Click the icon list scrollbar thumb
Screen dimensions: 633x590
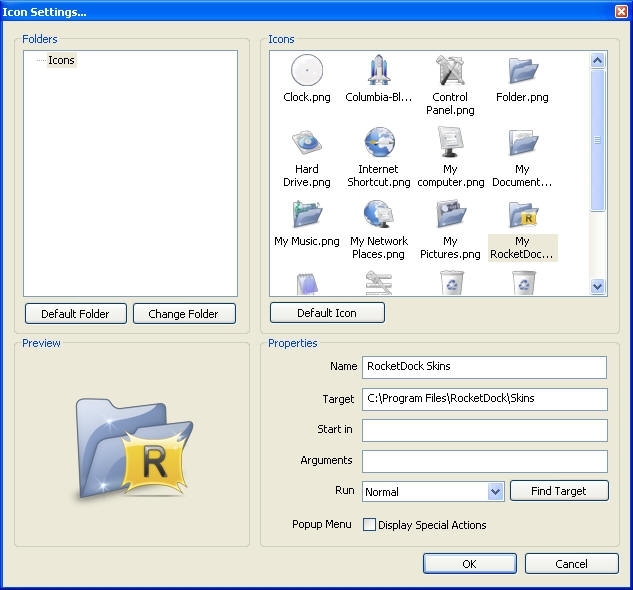597,140
